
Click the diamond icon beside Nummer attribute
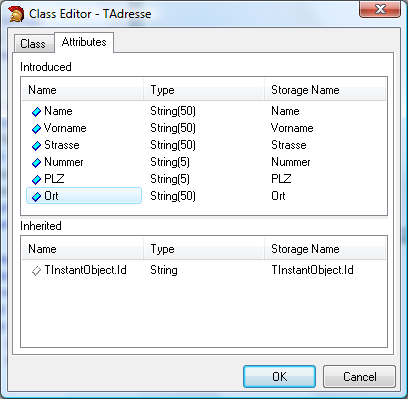pos(36,163)
